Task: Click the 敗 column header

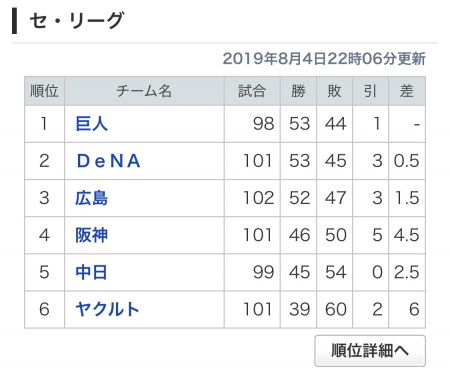Action: pos(335,91)
